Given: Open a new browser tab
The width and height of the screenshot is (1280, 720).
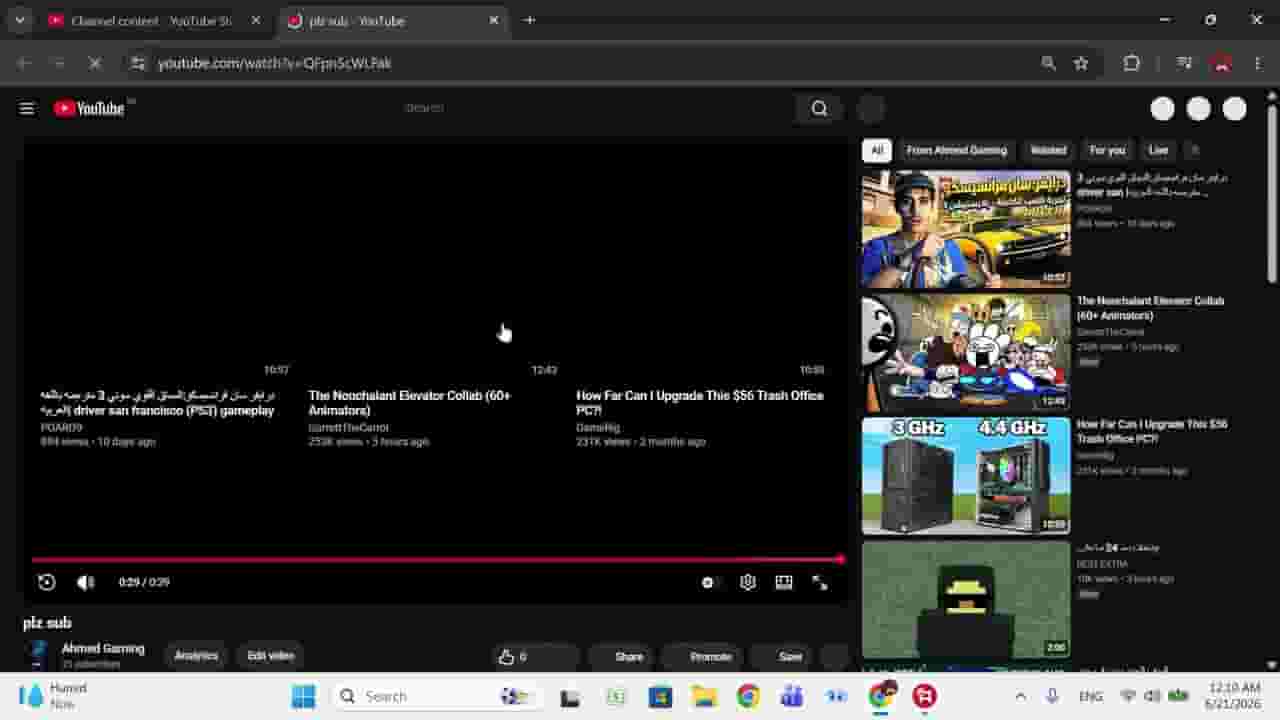Looking at the screenshot, I should click(529, 20).
